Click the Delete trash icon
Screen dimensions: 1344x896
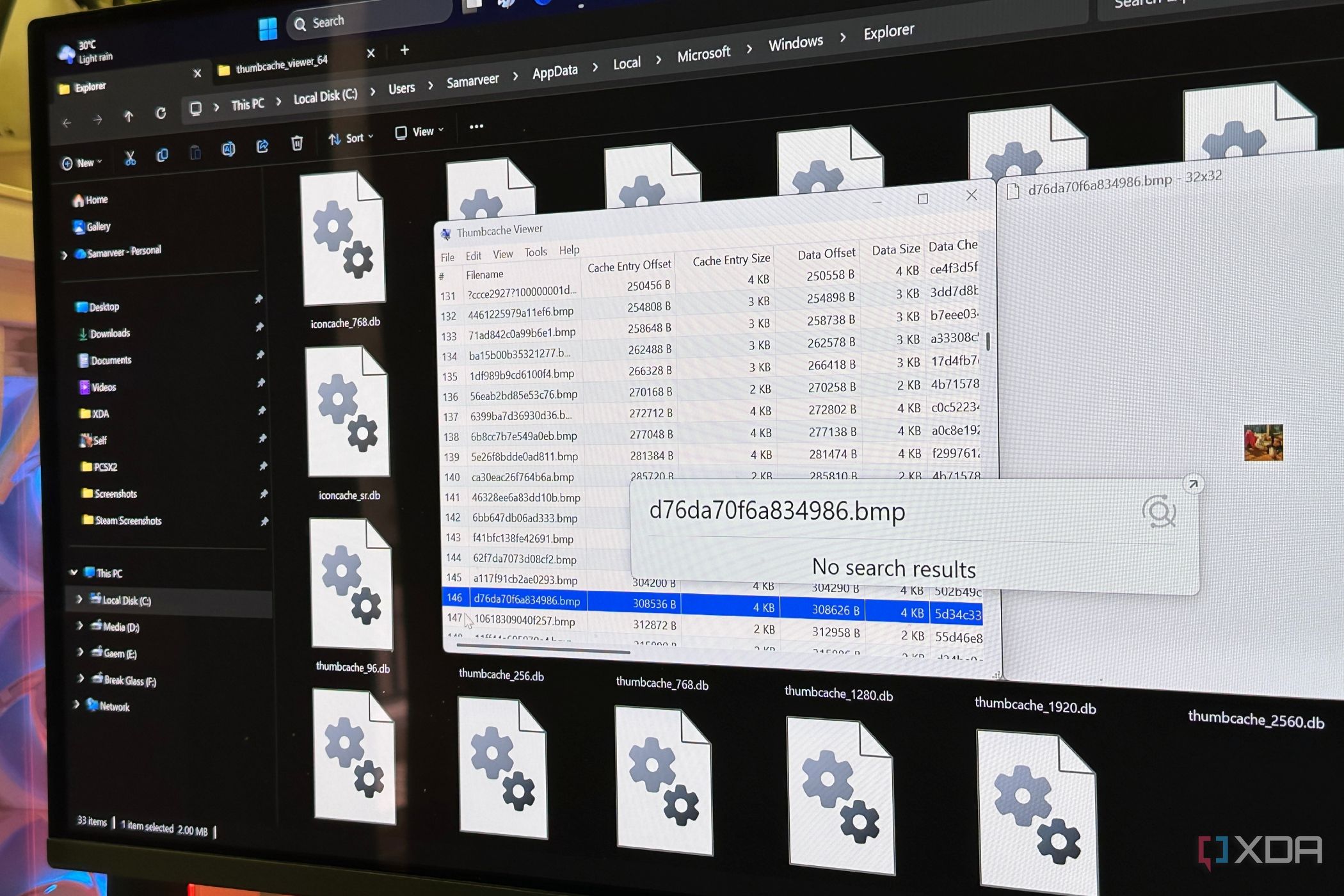(x=297, y=143)
